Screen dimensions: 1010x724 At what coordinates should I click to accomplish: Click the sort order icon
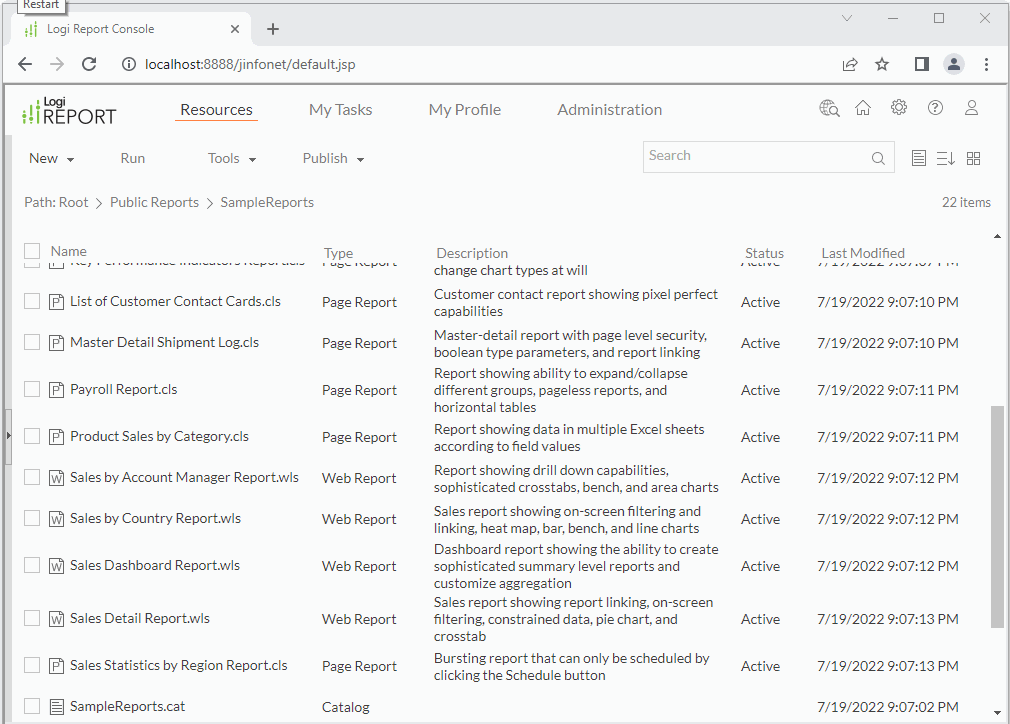click(x=946, y=159)
